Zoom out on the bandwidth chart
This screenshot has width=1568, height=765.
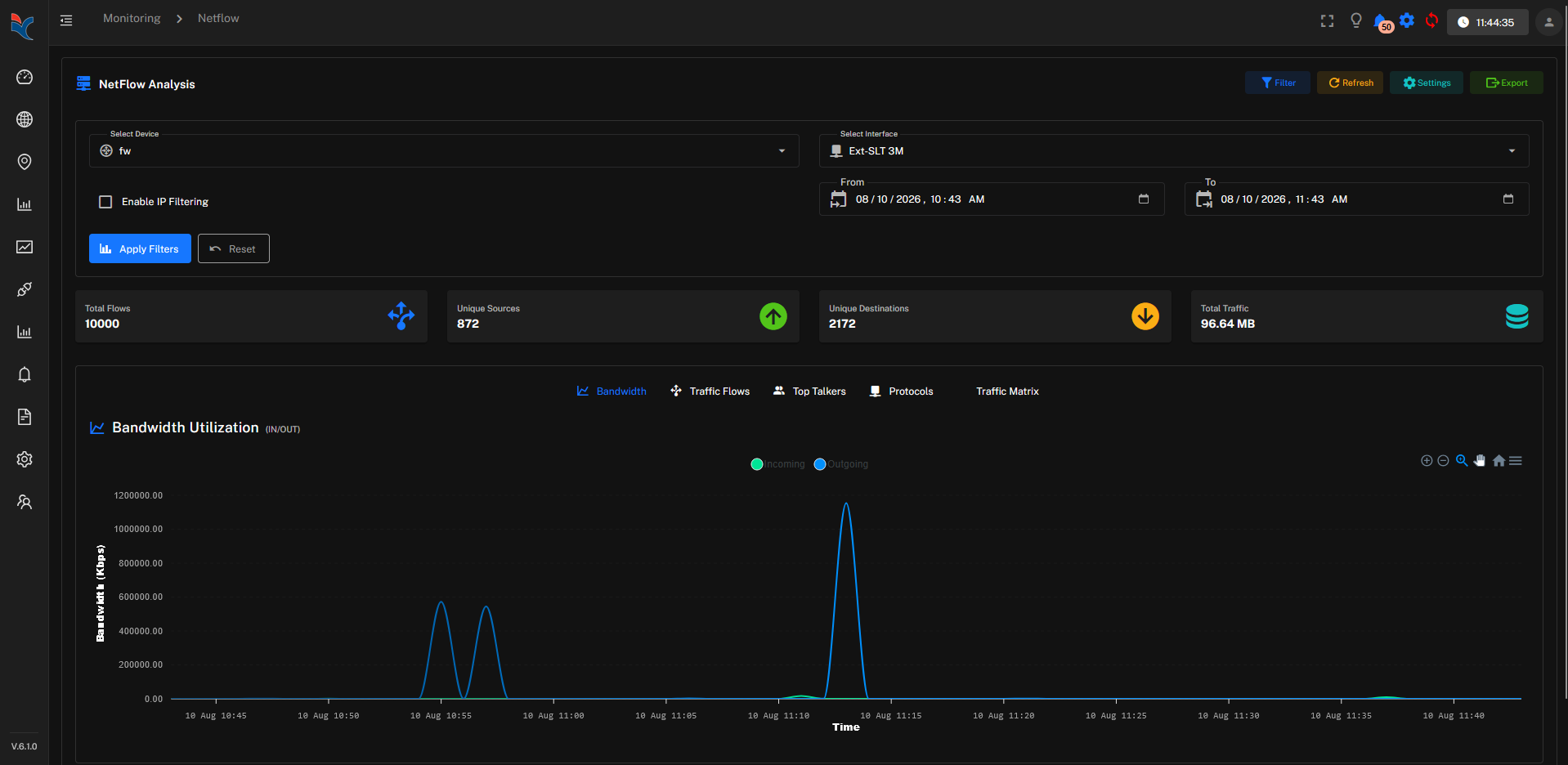pyautogui.click(x=1443, y=461)
